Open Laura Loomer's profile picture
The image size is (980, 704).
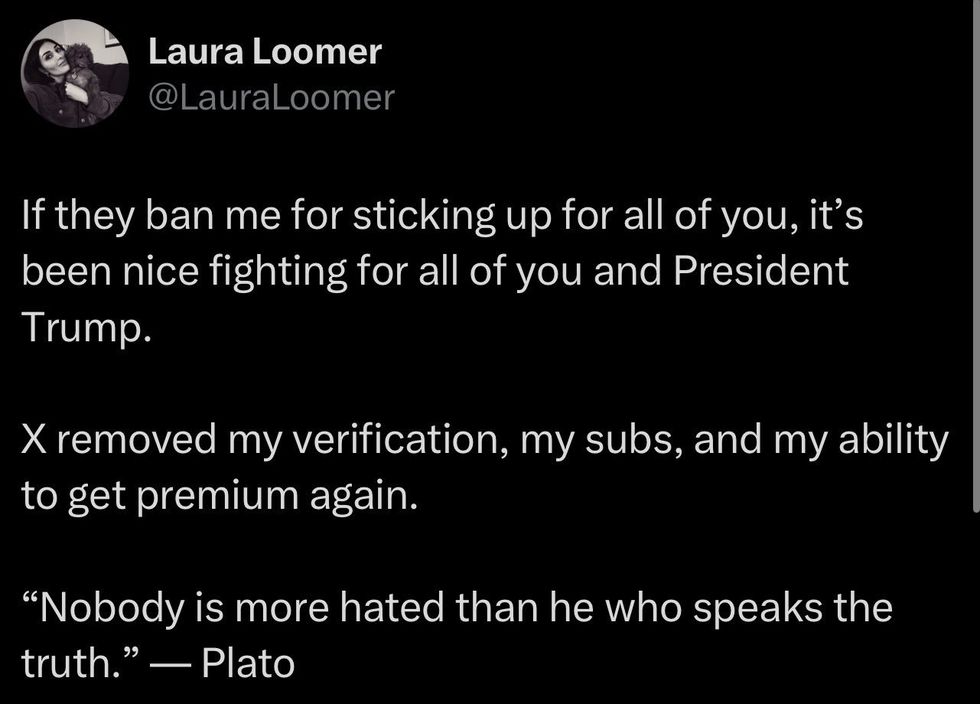(x=75, y=74)
